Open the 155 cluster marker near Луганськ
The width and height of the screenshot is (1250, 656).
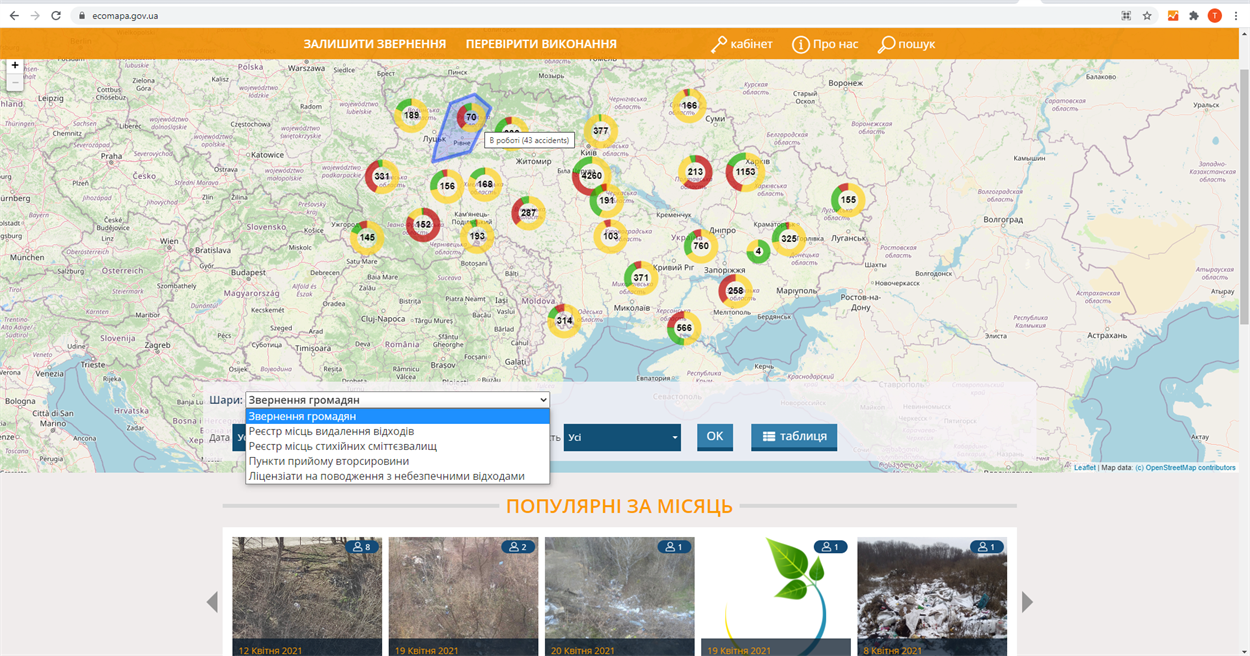click(848, 200)
